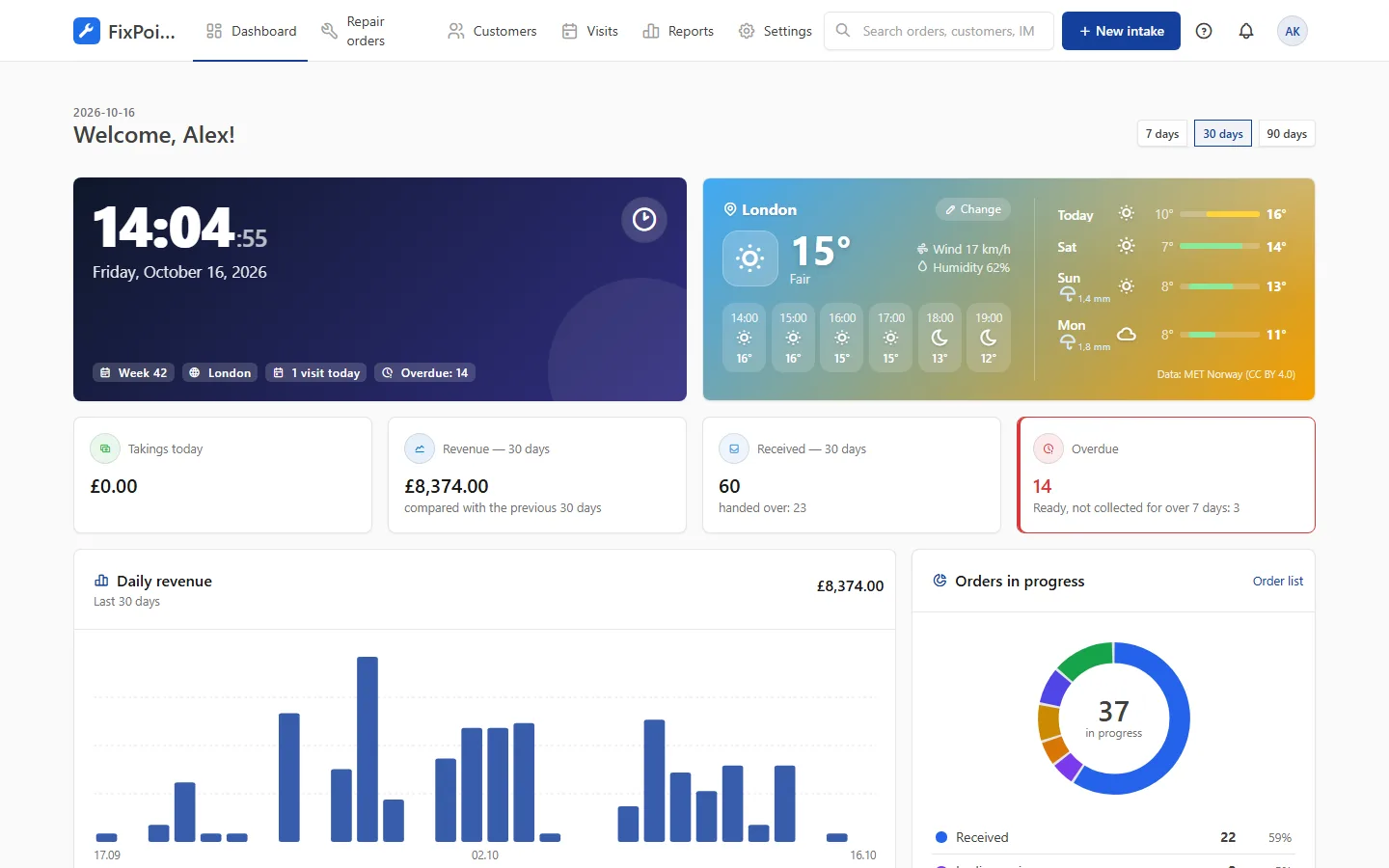Viewport: 1389px width, 868px height.
Task: Change the weather location
Action: [973, 209]
